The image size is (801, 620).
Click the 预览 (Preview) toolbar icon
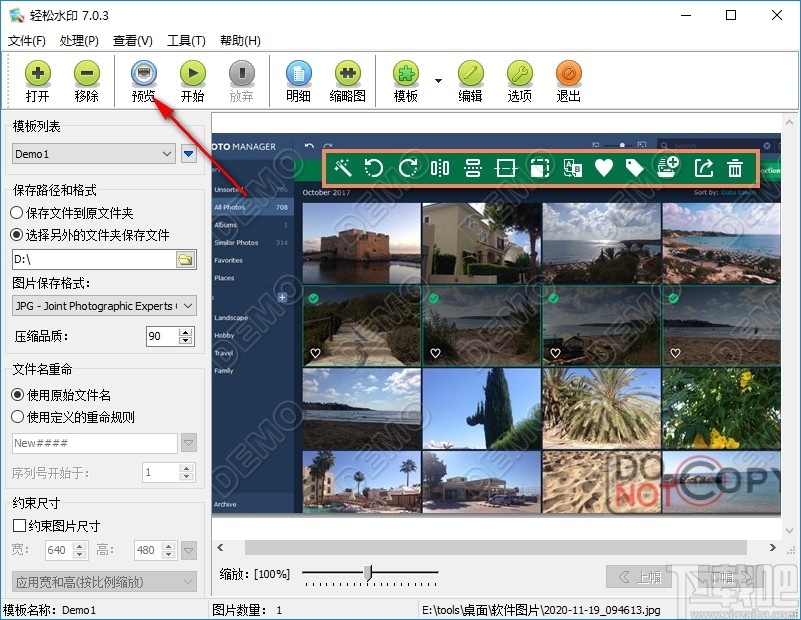(144, 73)
